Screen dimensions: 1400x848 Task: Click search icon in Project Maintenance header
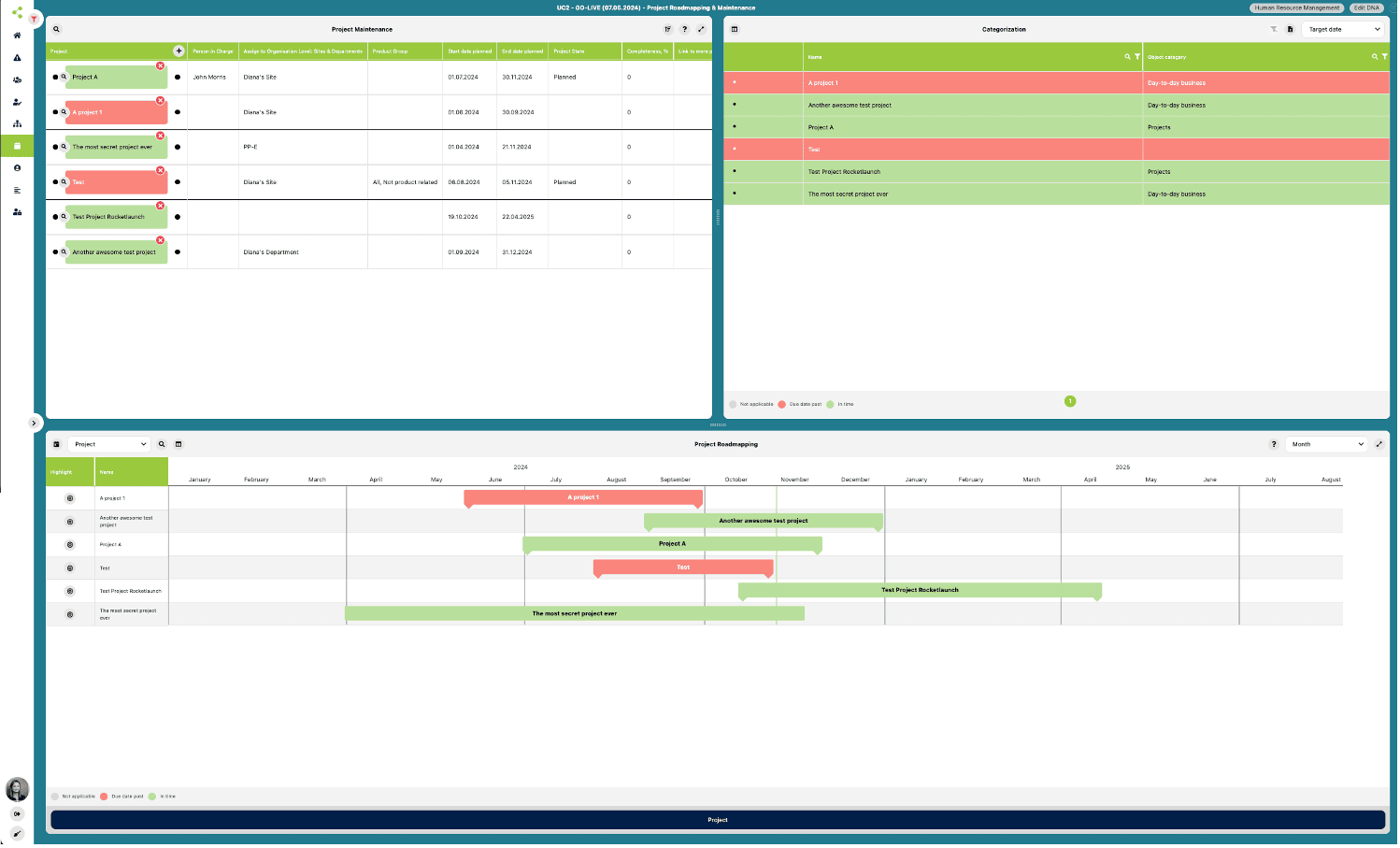tap(56, 29)
